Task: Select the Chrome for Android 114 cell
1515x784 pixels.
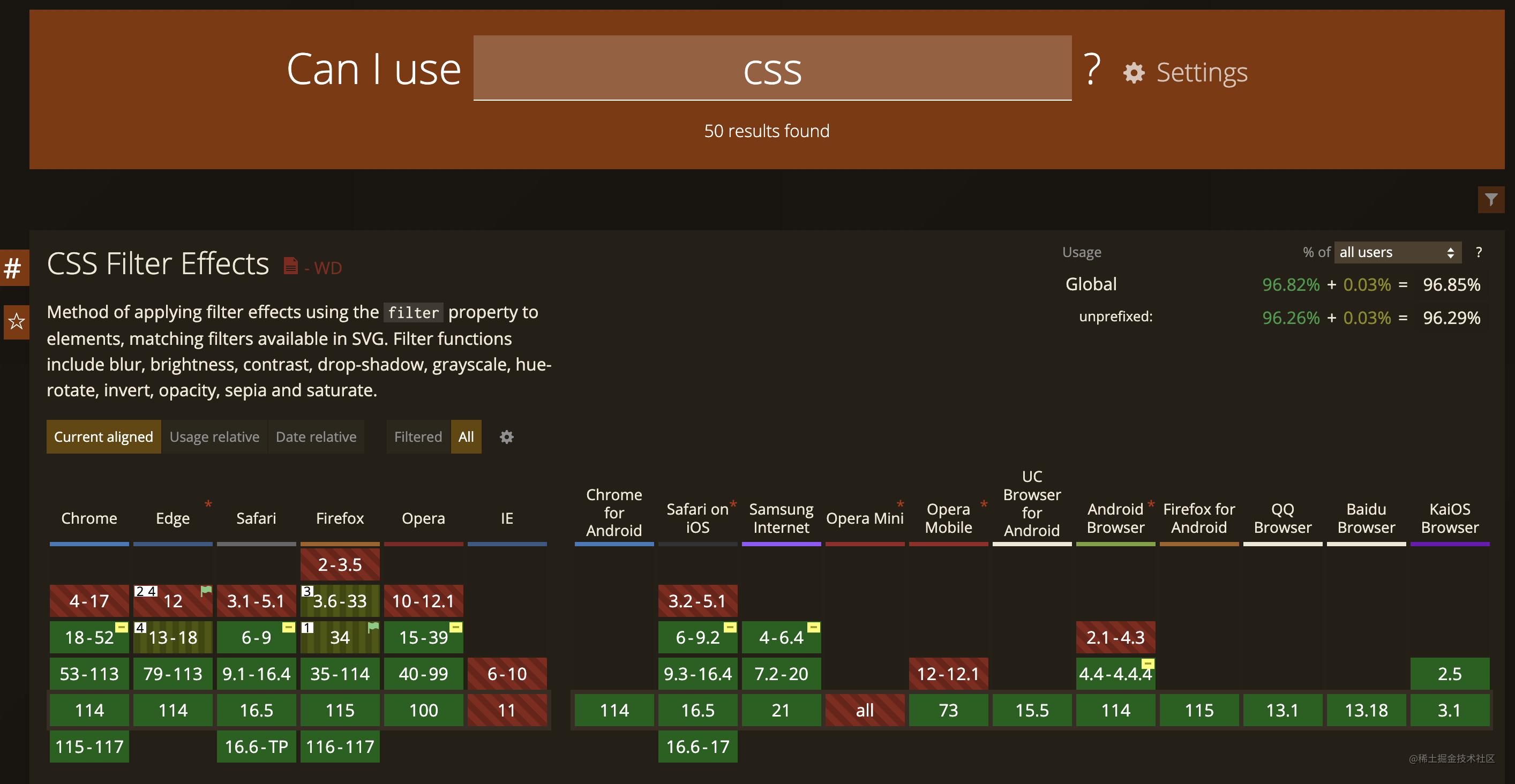Action: click(x=614, y=710)
